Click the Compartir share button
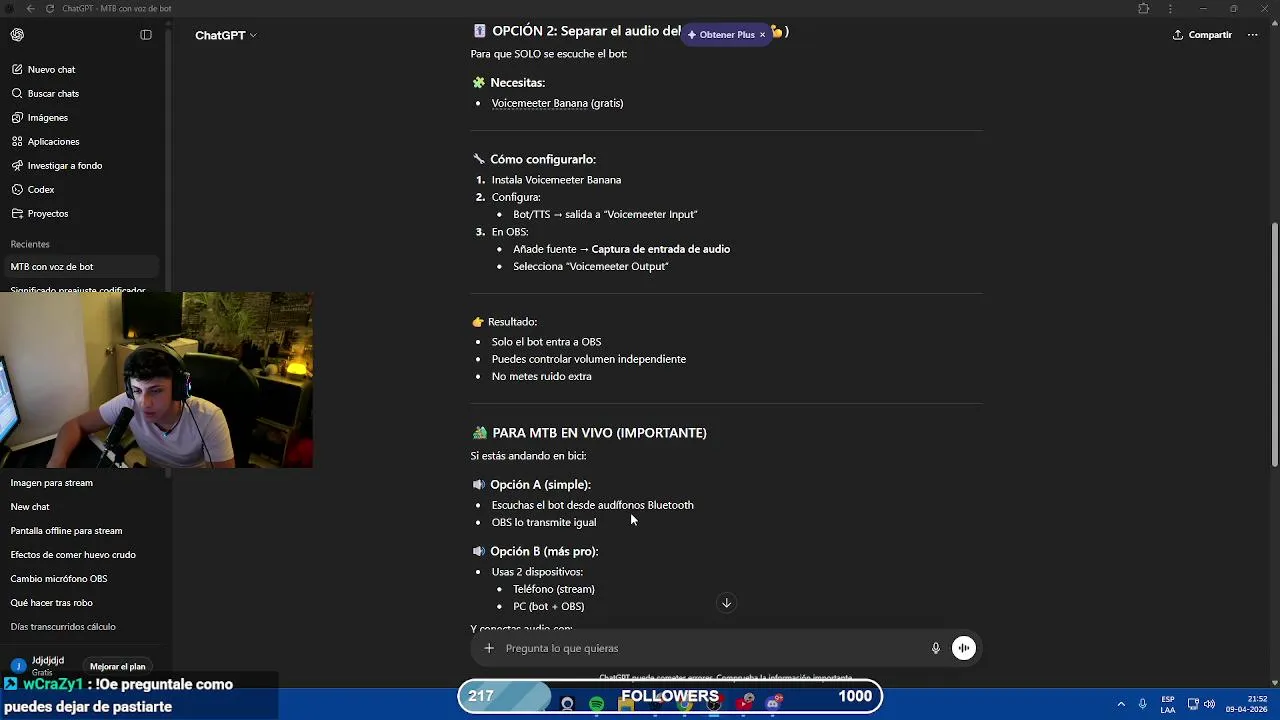The width and height of the screenshot is (1280, 720). (1202, 35)
